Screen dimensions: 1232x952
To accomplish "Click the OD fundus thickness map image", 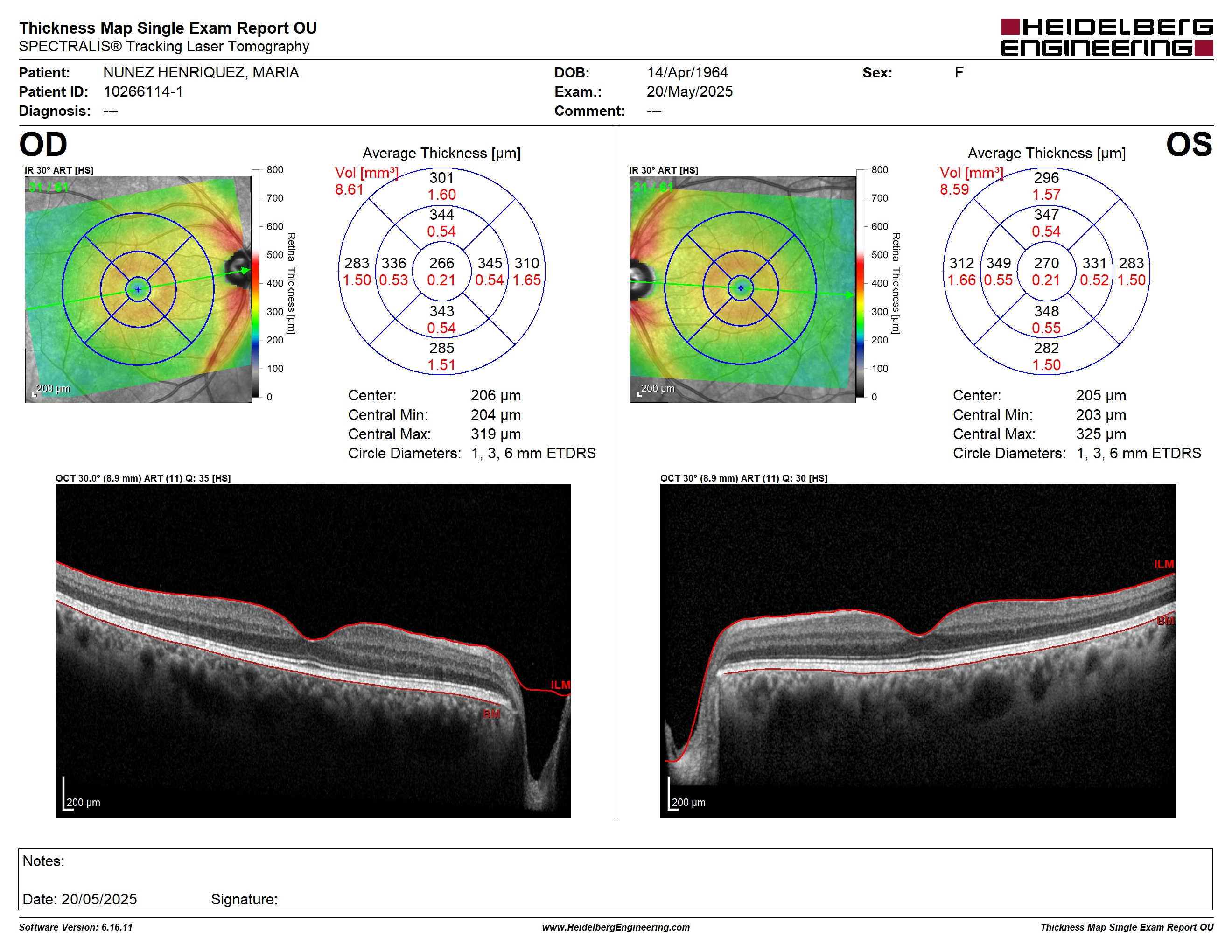I will pyautogui.click(x=138, y=289).
